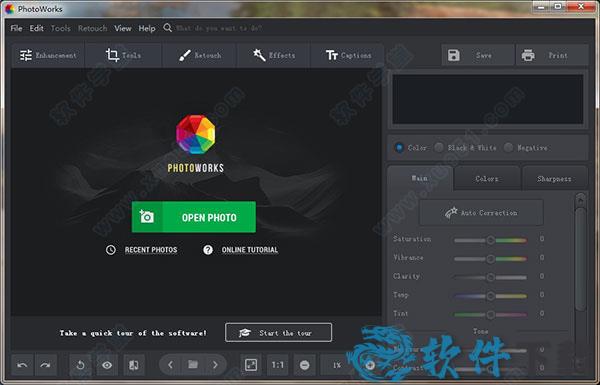600x385 pixels.
Task: Open the Effects magic wand tab
Action: [x=274, y=55]
